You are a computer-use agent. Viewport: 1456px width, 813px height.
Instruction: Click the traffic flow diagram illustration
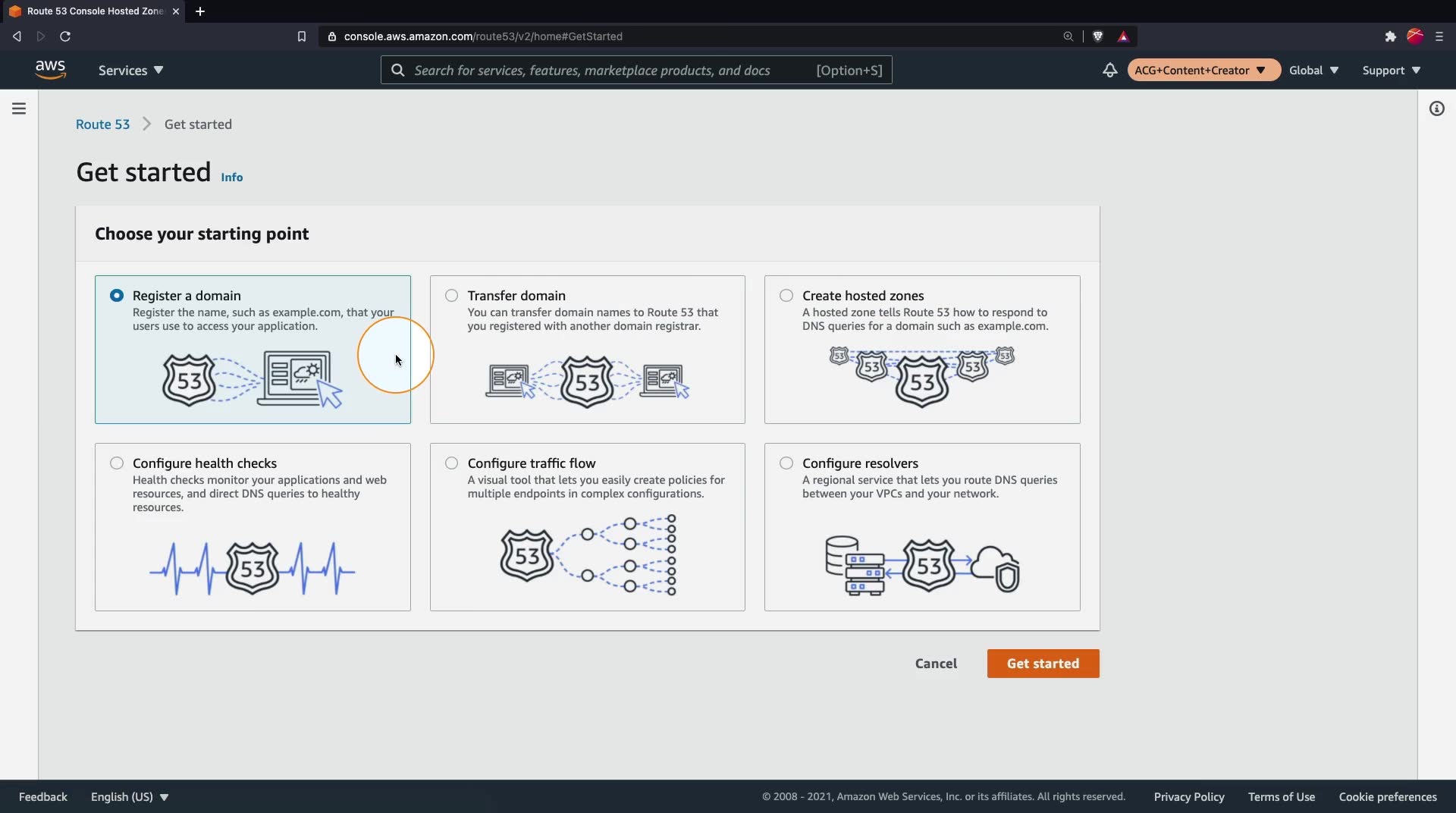pyautogui.click(x=588, y=555)
